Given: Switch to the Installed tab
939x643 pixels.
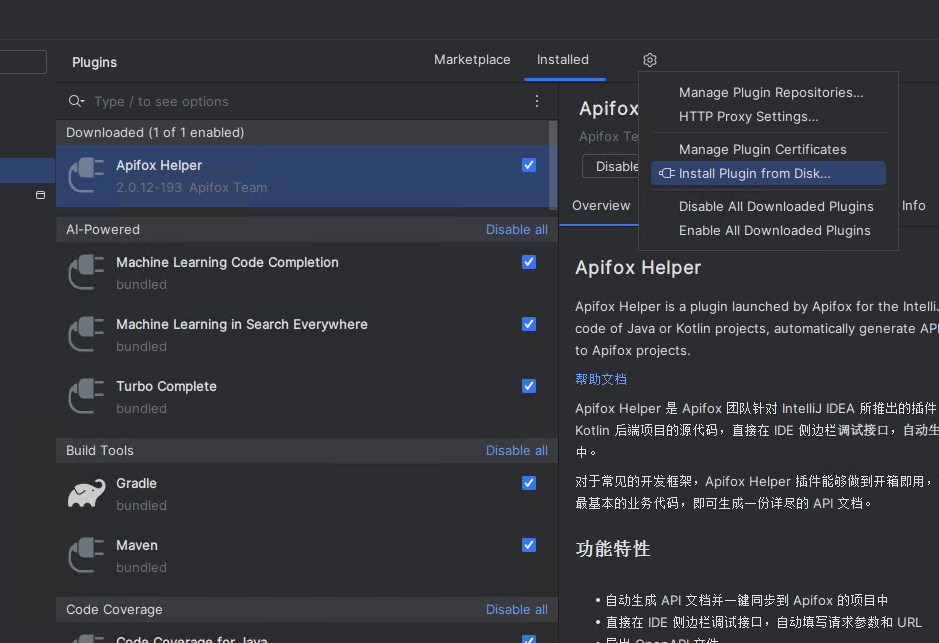Looking at the screenshot, I should [x=563, y=60].
